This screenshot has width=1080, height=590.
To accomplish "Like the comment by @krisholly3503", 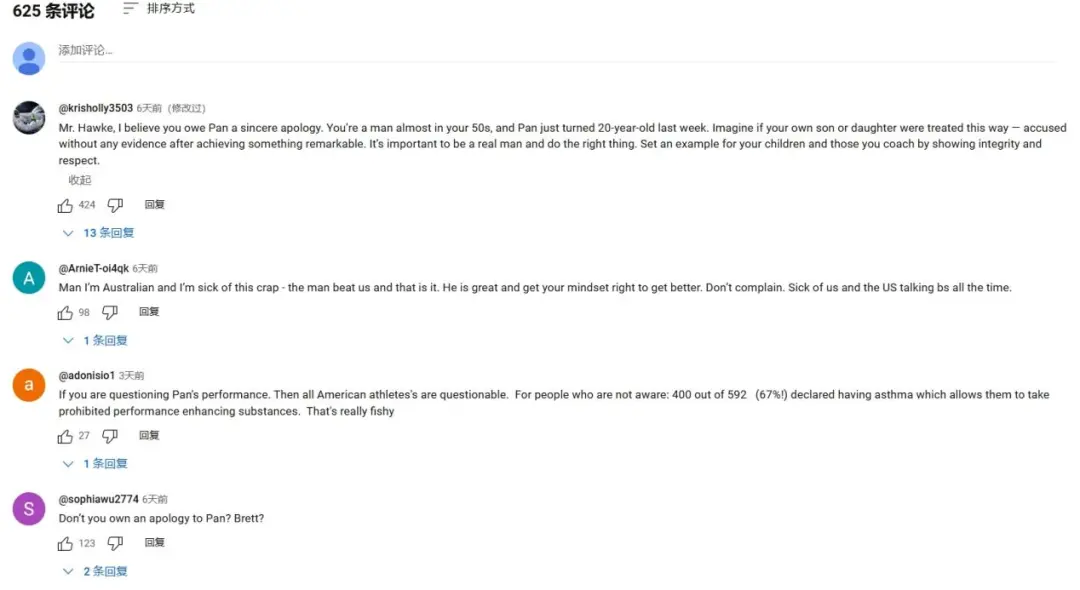I will point(65,205).
